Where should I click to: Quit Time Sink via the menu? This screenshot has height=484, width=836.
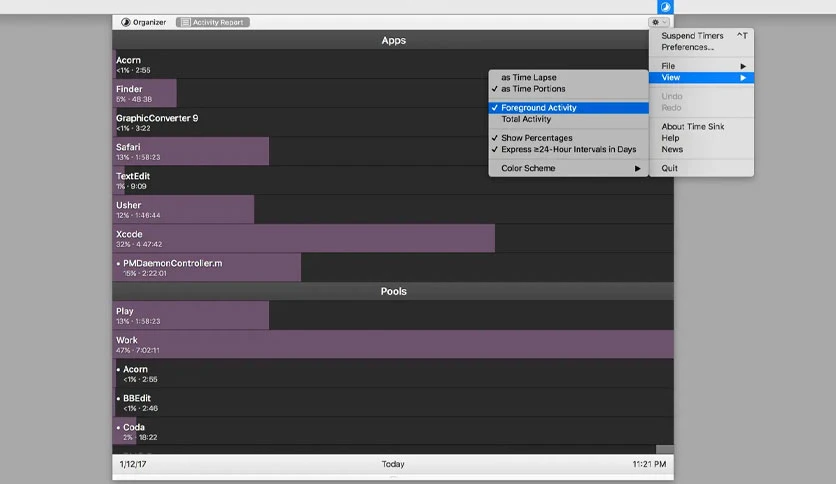click(x=701, y=168)
